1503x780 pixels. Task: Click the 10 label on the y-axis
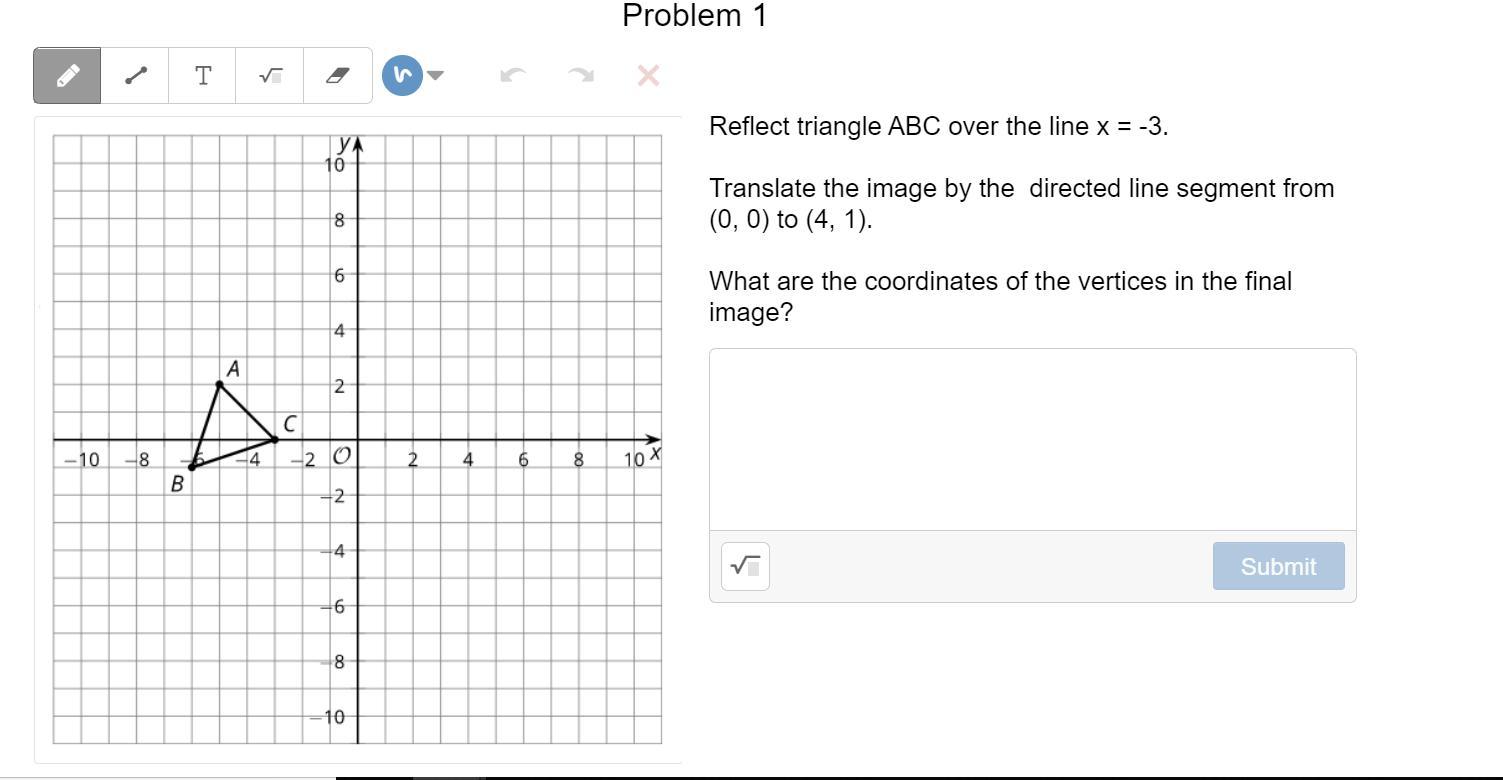pos(334,165)
